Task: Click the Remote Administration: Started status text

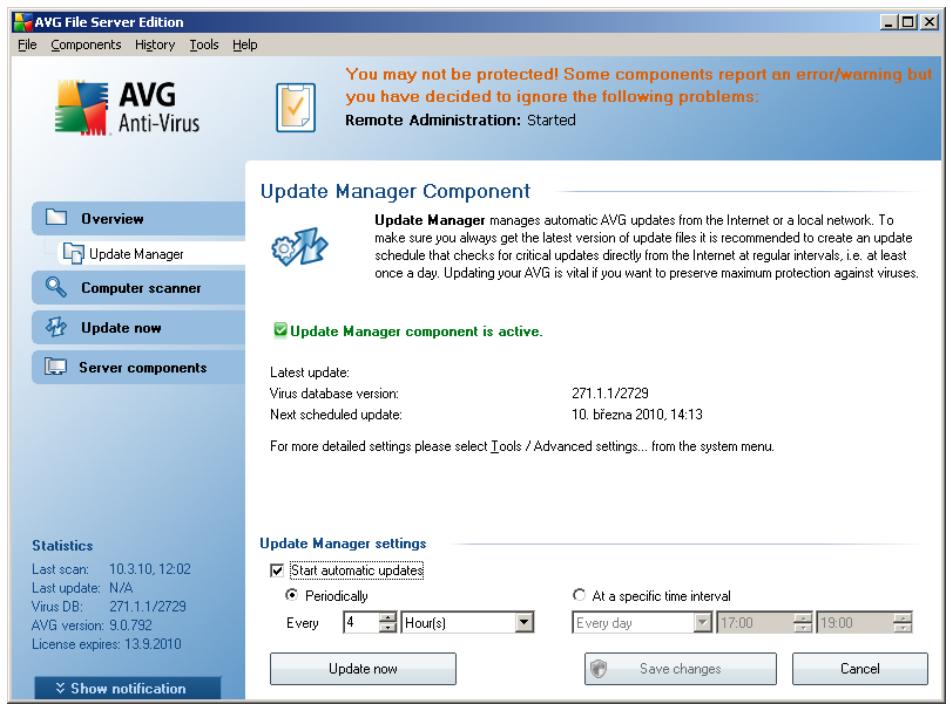Action: tap(460, 120)
